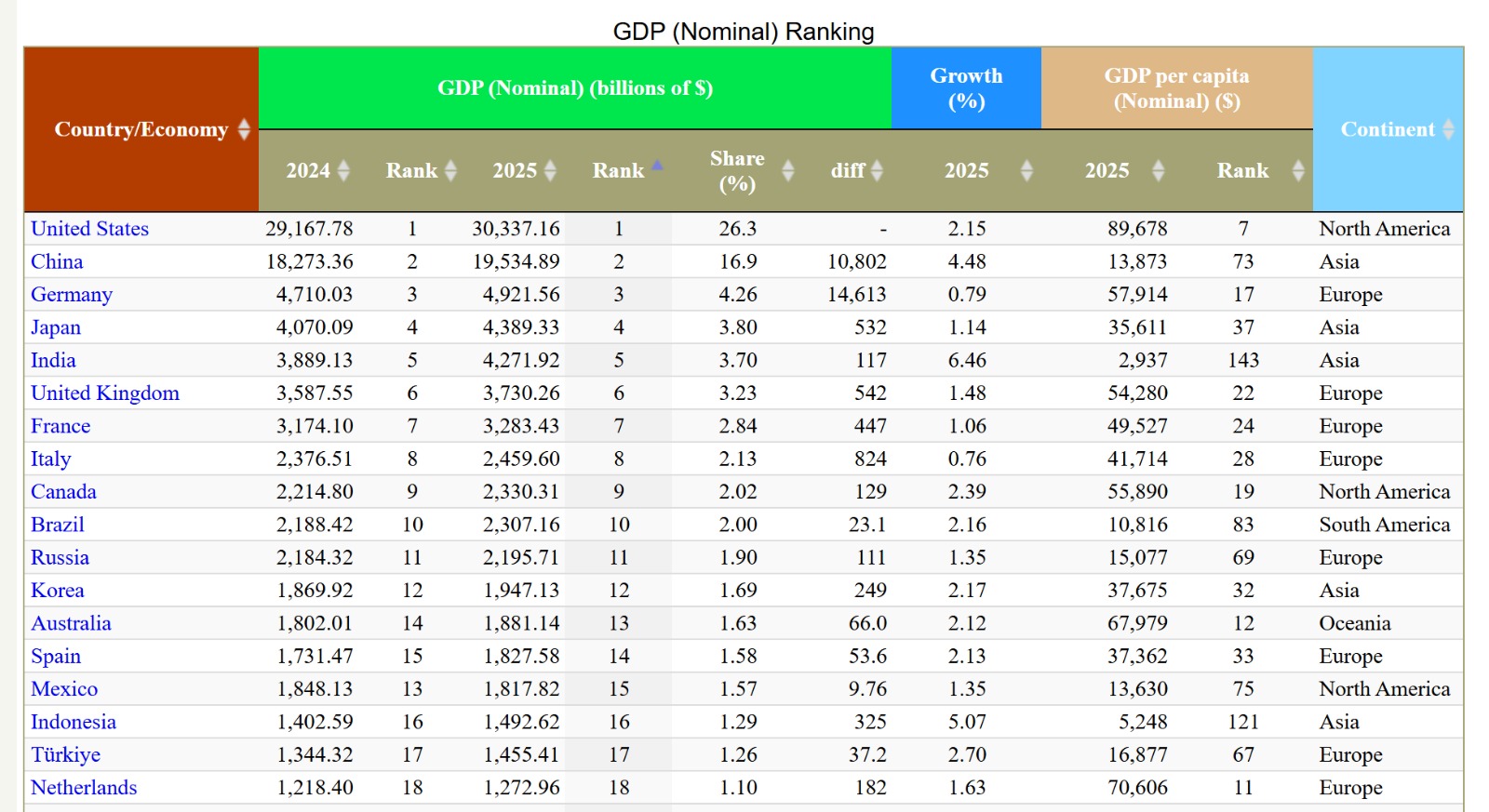Image resolution: width=1489 pixels, height=812 pixels.
Task: Open the Japan country link
Action: point(56,327)
